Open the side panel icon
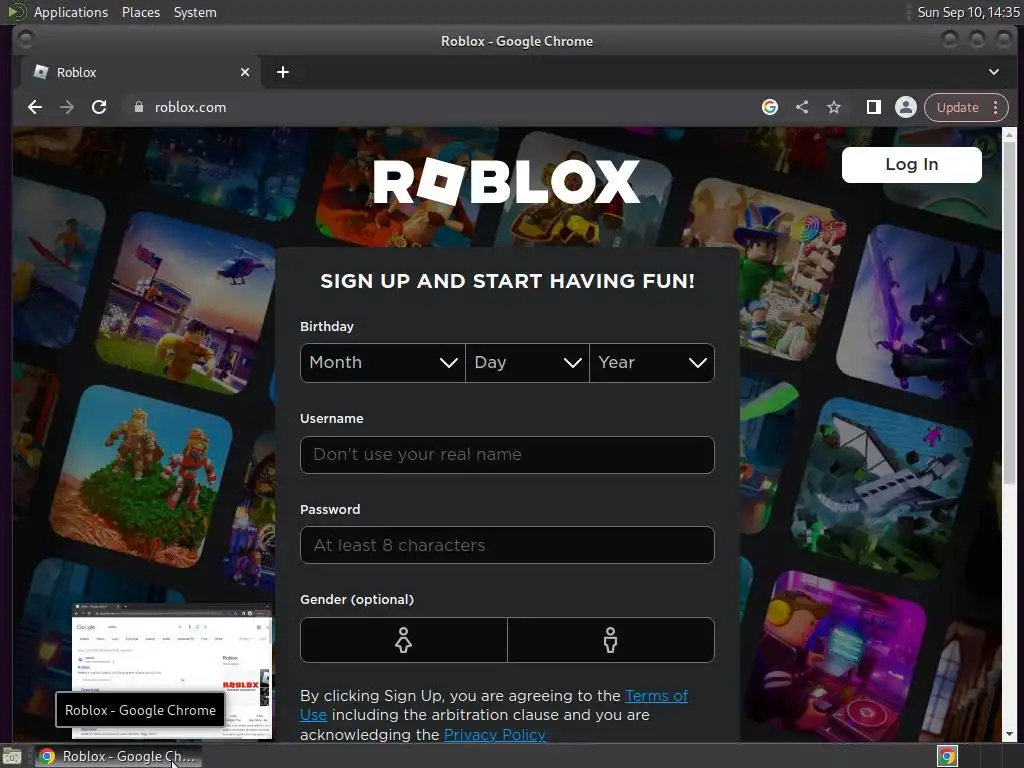This screenshot has width=1024, height=768. [x=873, y=107]
